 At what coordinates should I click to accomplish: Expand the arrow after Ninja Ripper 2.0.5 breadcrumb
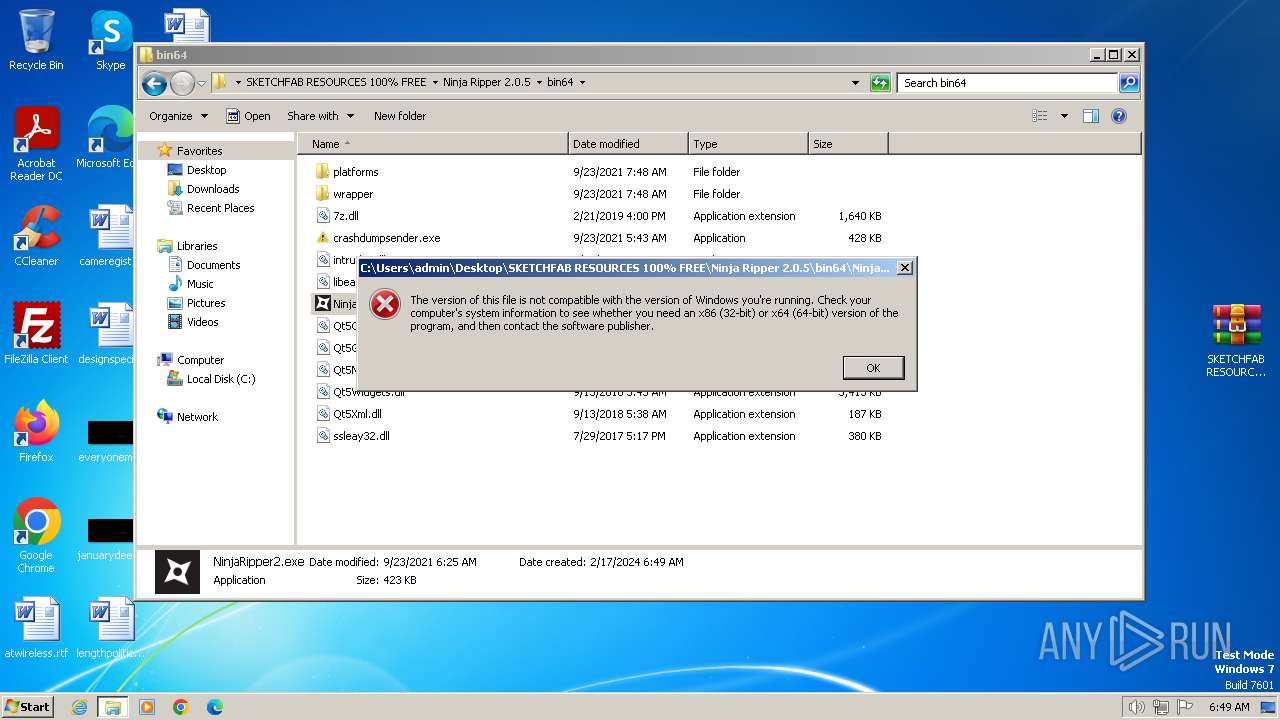click(x=539, y=83)
